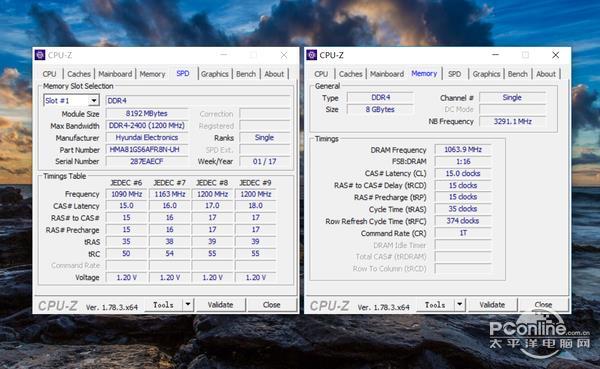Screen dimensions: 600x369
Task: Expand Tools dropdown arrow in right CPU-Z window
Action: coord(460,305)
